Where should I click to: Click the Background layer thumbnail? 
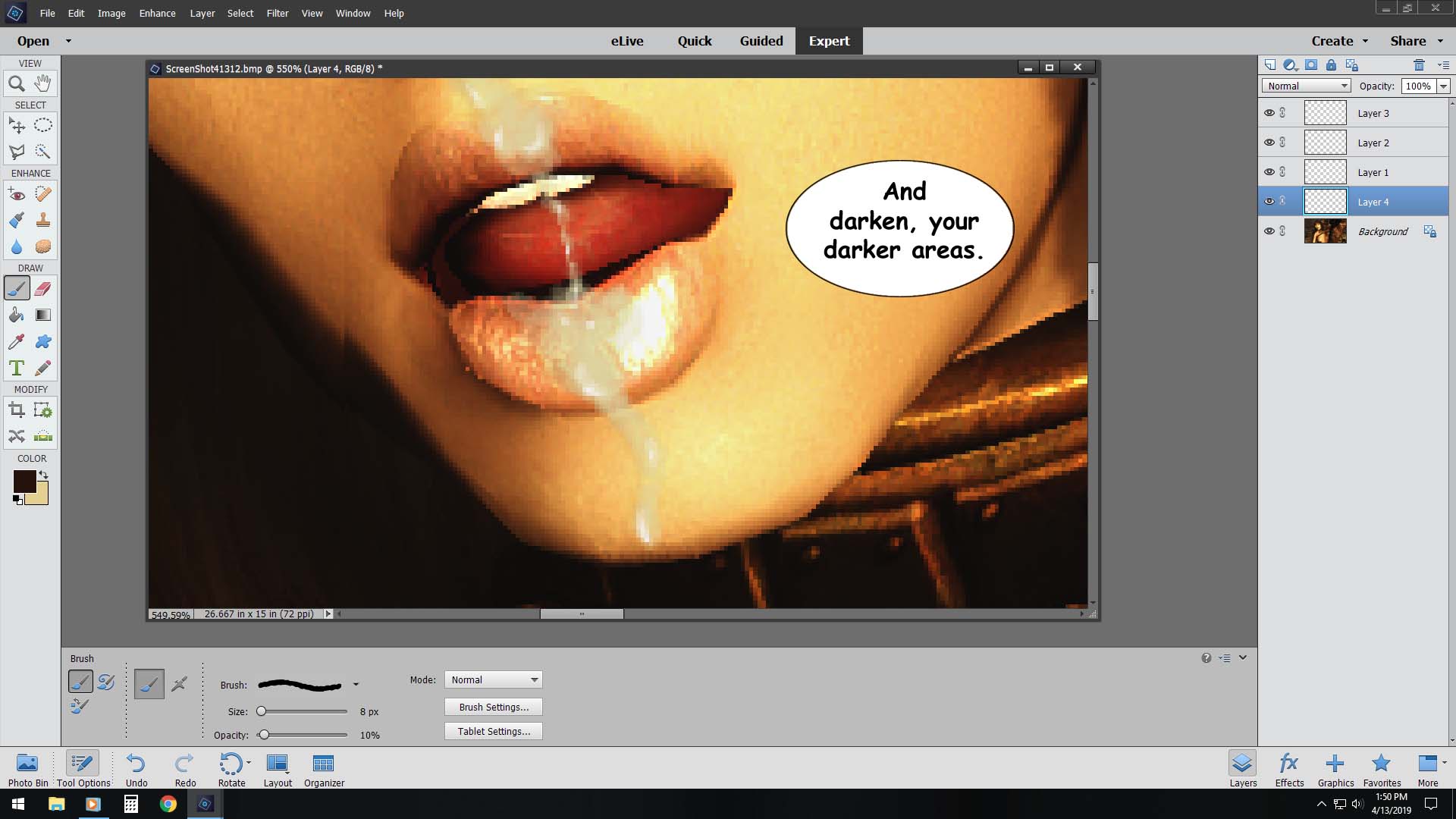coord(1325,231)
